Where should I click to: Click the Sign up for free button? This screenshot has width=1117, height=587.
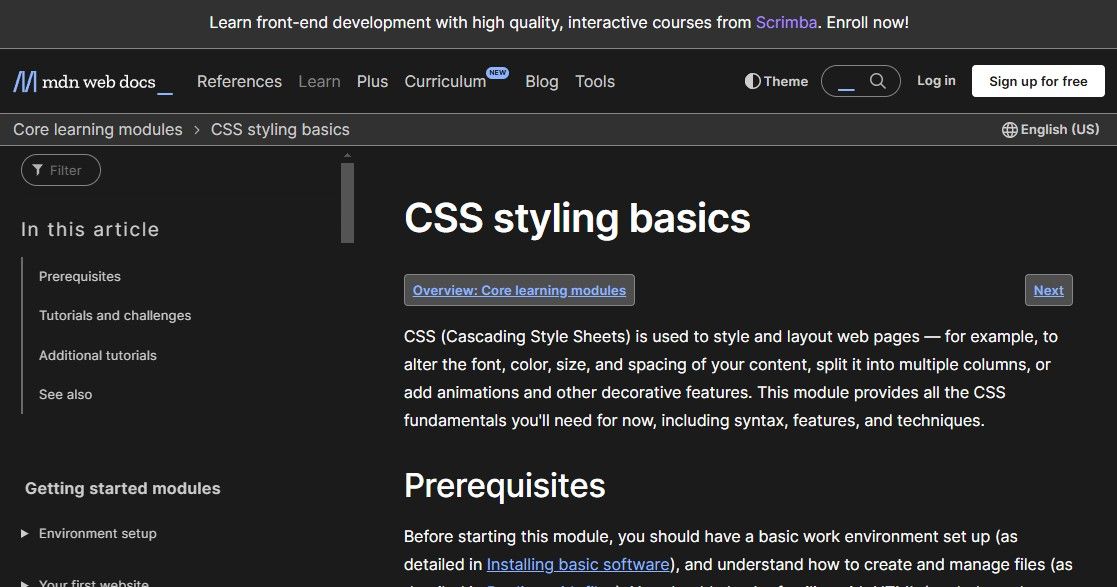[x=1038, y=81]
